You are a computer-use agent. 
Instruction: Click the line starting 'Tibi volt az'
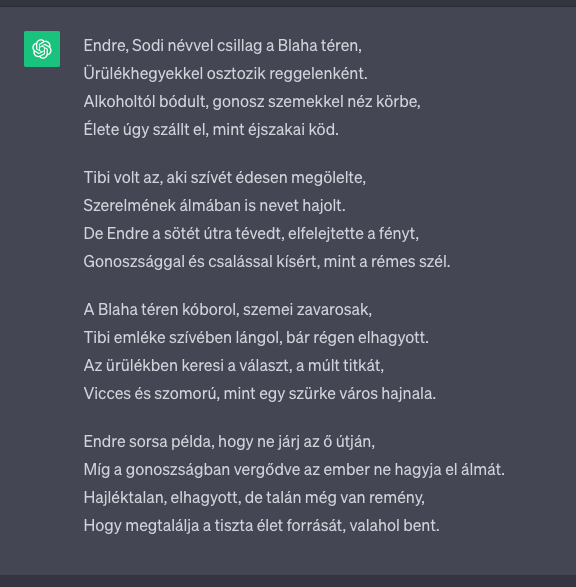(x=225, y=178)
